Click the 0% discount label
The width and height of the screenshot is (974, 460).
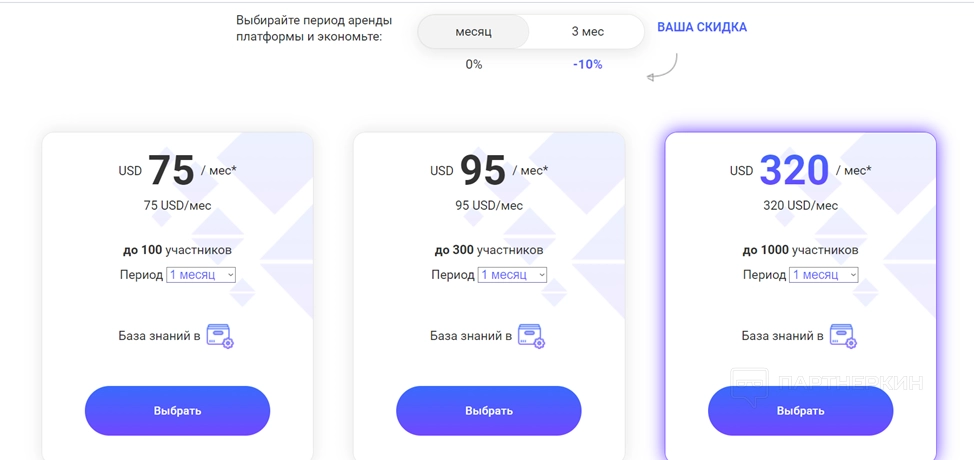pos(474,65)
